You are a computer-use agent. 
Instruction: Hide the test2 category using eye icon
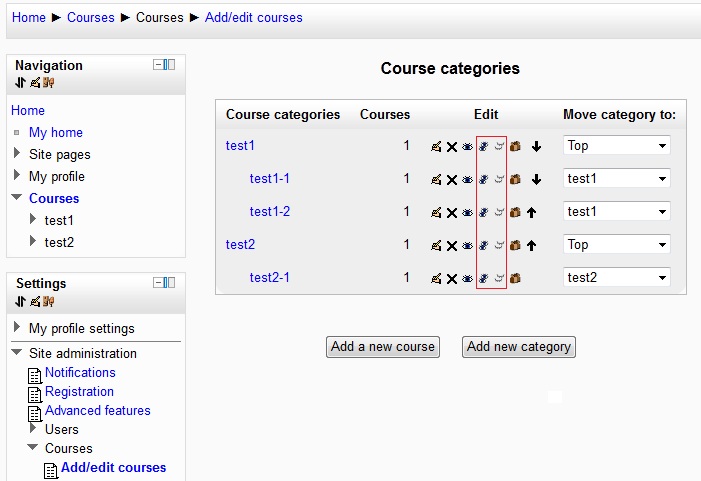pos(467,245)
